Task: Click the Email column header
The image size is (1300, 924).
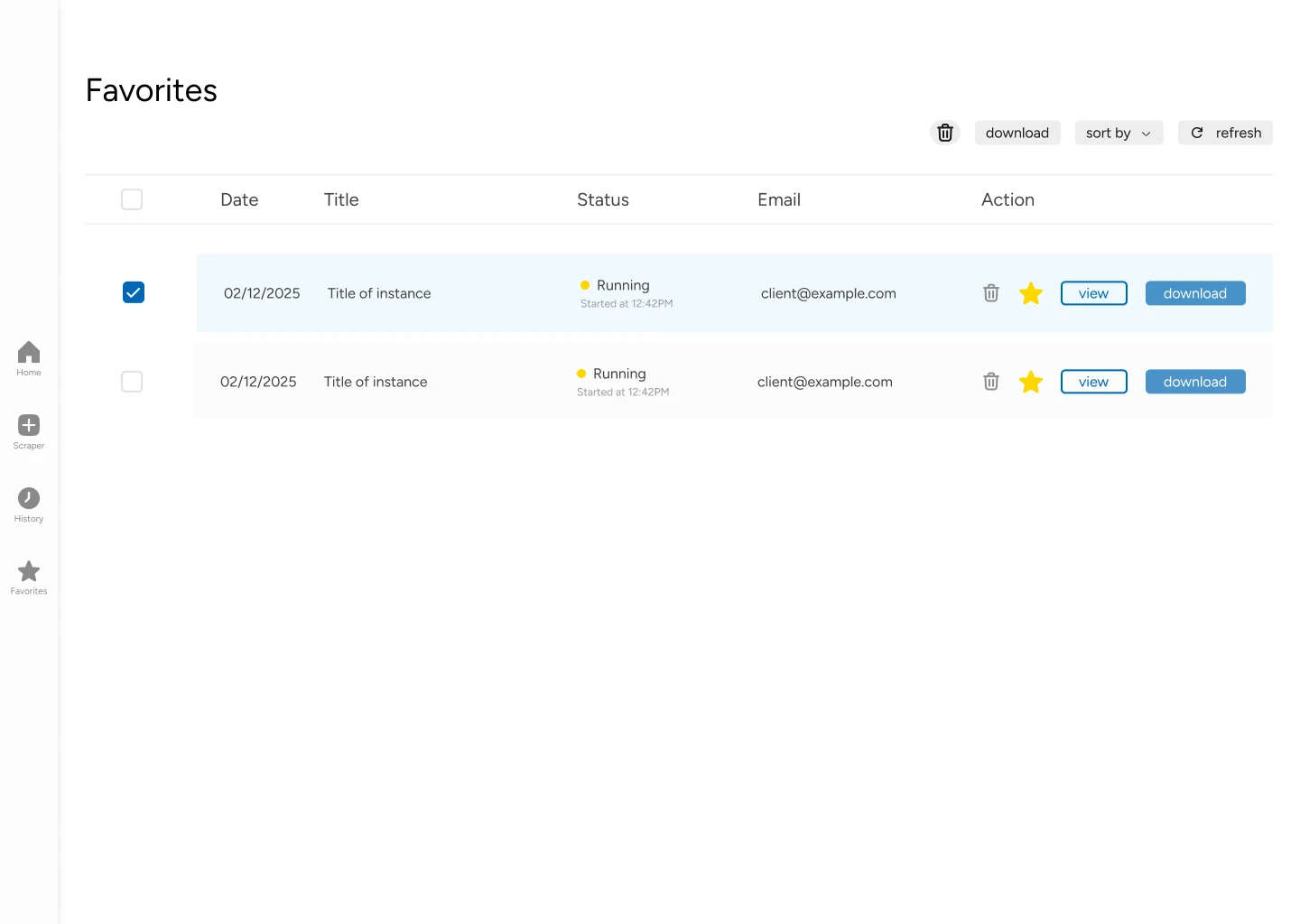Action: (779, 199)
